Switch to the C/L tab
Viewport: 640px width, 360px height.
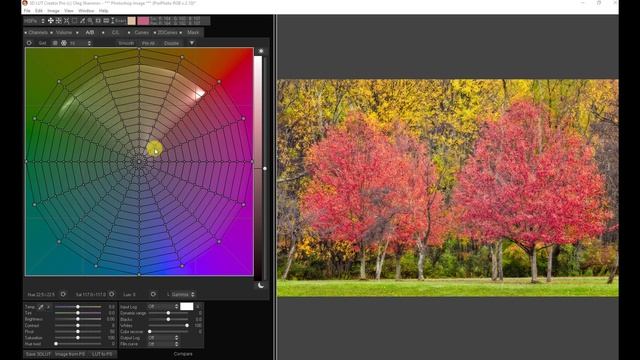[x=116, y=32]
